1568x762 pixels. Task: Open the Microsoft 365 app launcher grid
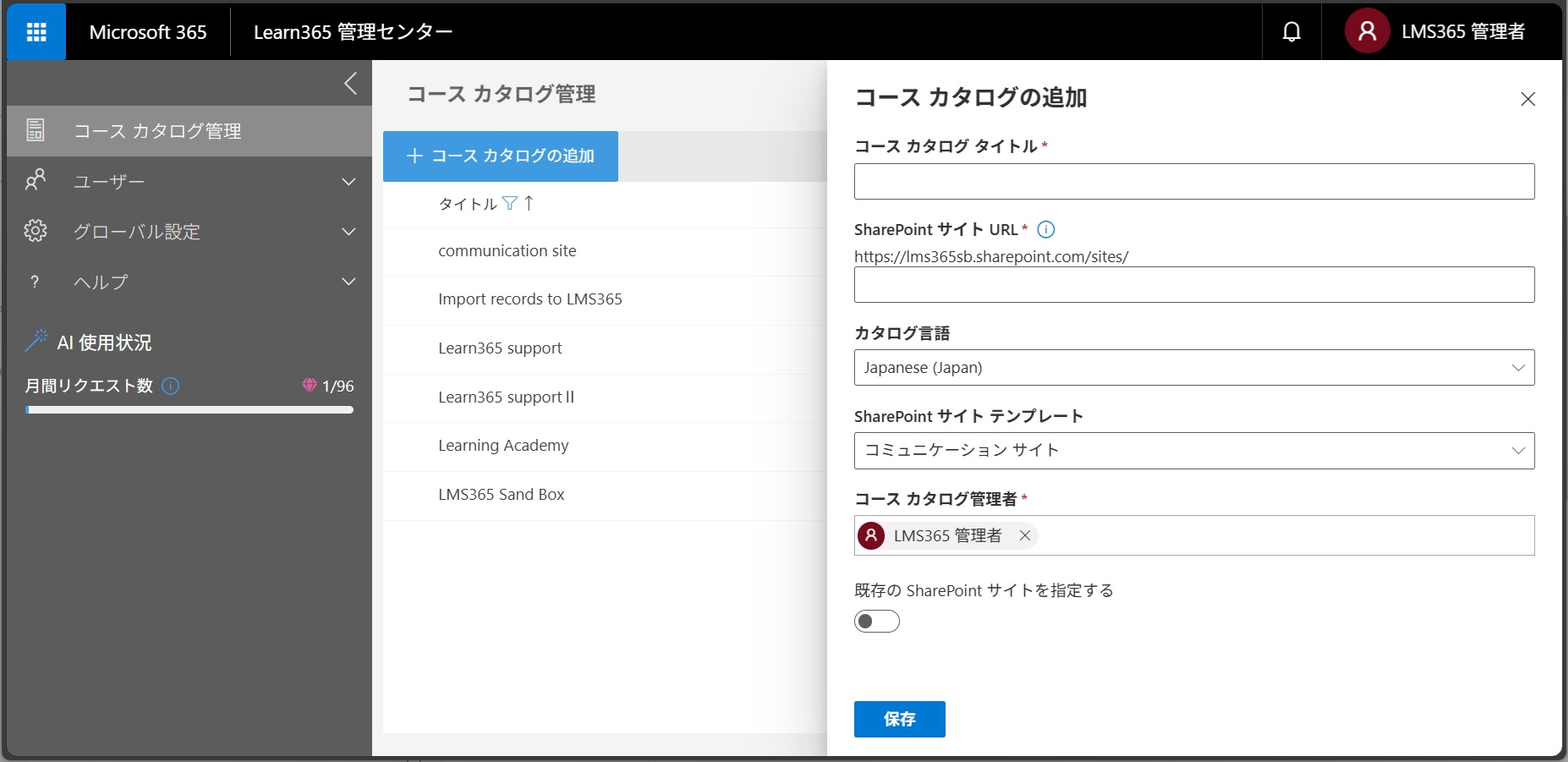36,32
